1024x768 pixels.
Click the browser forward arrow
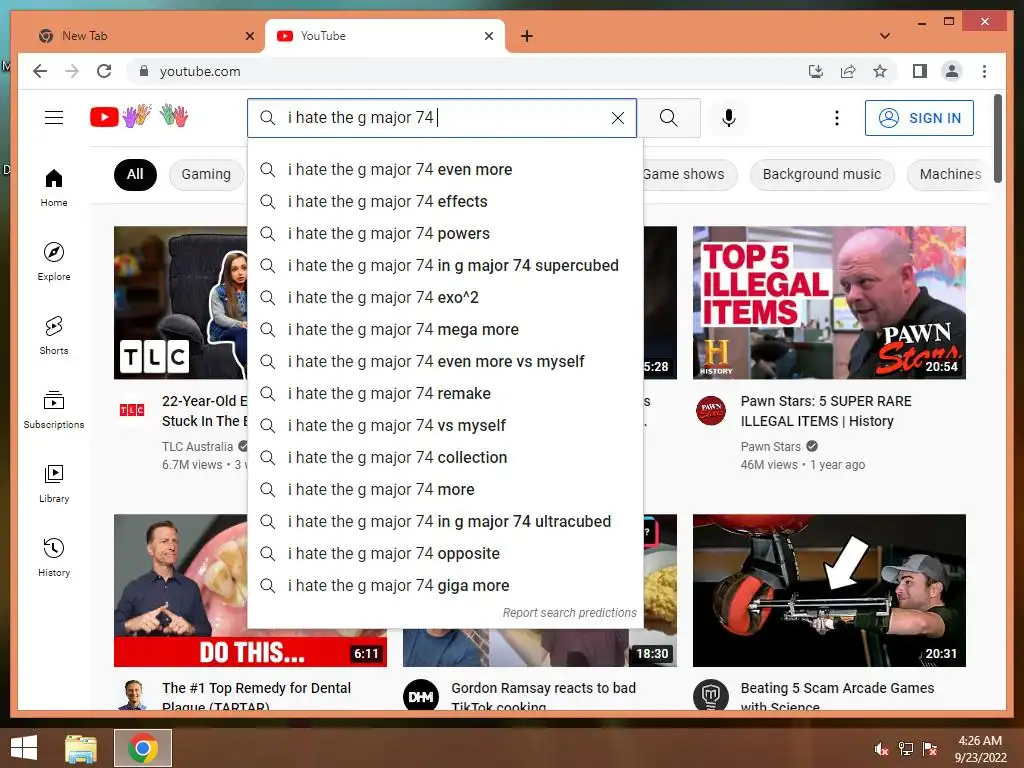[x=72, y=71]
